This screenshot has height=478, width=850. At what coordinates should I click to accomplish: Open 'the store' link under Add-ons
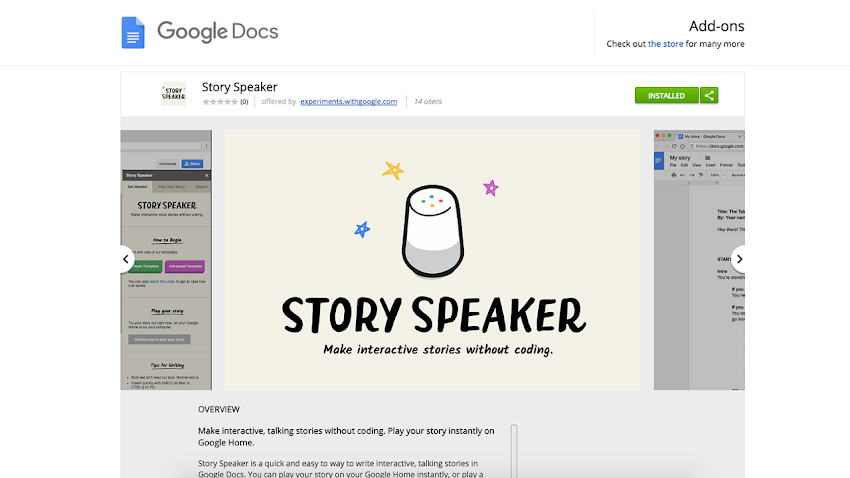665,44
